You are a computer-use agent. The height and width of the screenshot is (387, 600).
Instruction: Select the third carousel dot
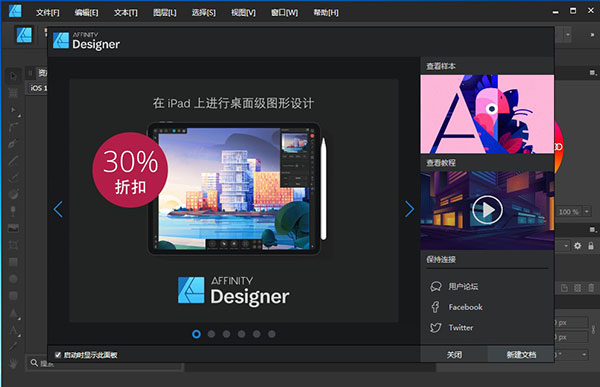[x=227, y=334]
